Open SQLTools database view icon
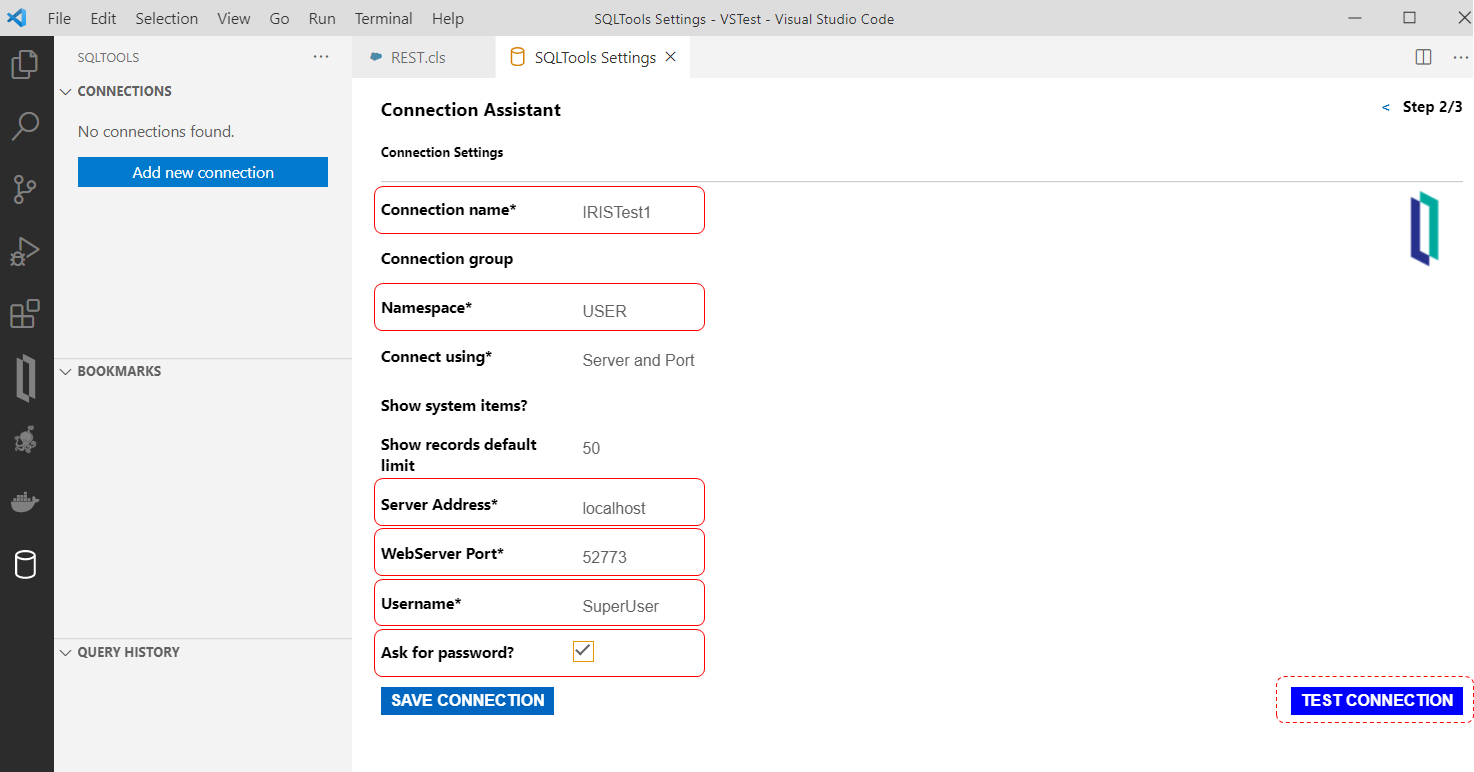The image size is (1474, 772). 25,565
